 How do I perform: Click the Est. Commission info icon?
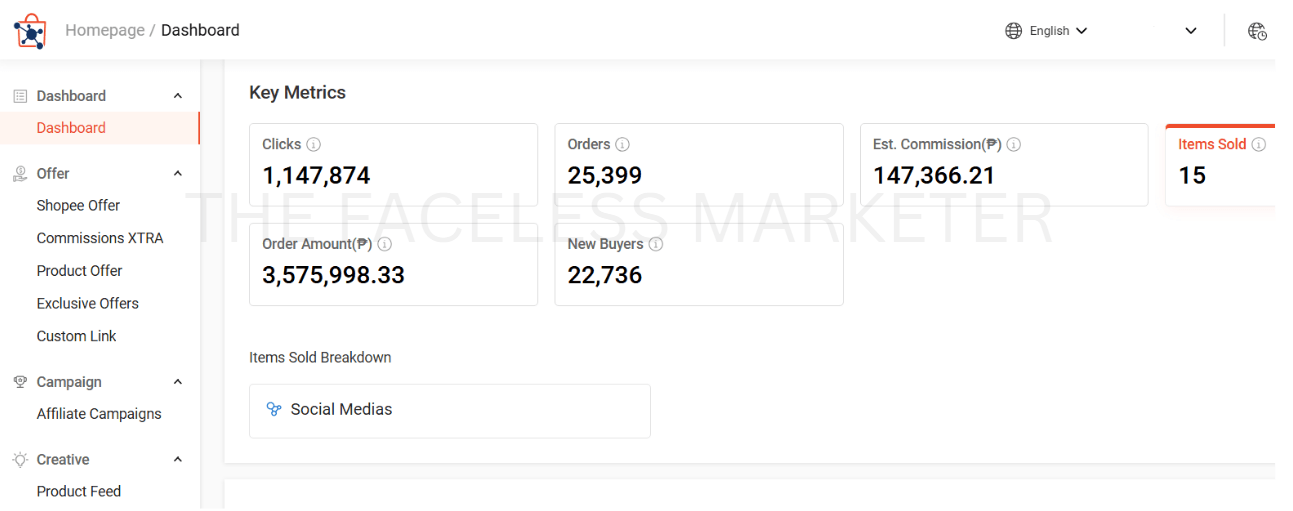coord(1014,144)
